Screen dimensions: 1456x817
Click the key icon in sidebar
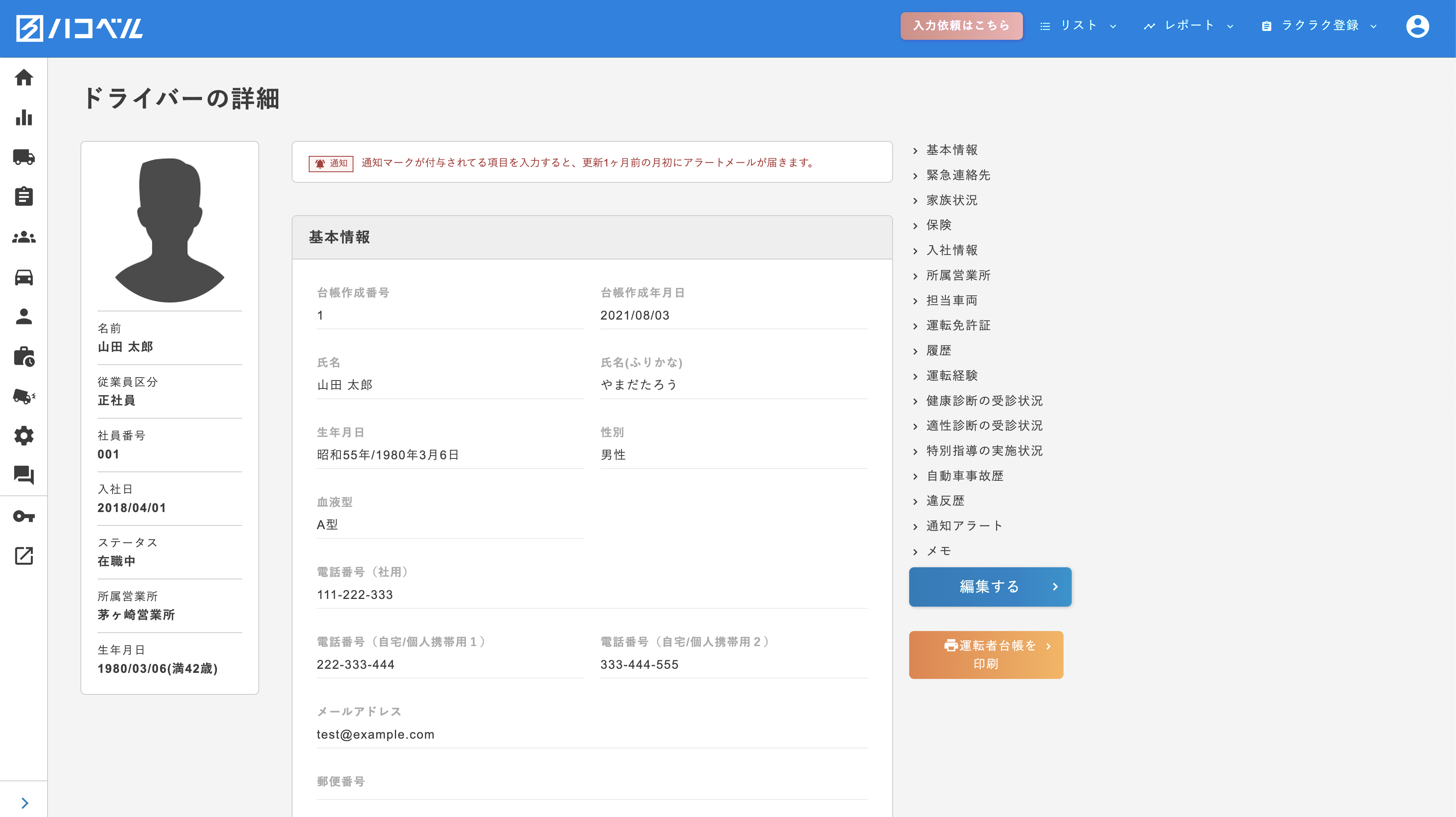click(24, 516)
